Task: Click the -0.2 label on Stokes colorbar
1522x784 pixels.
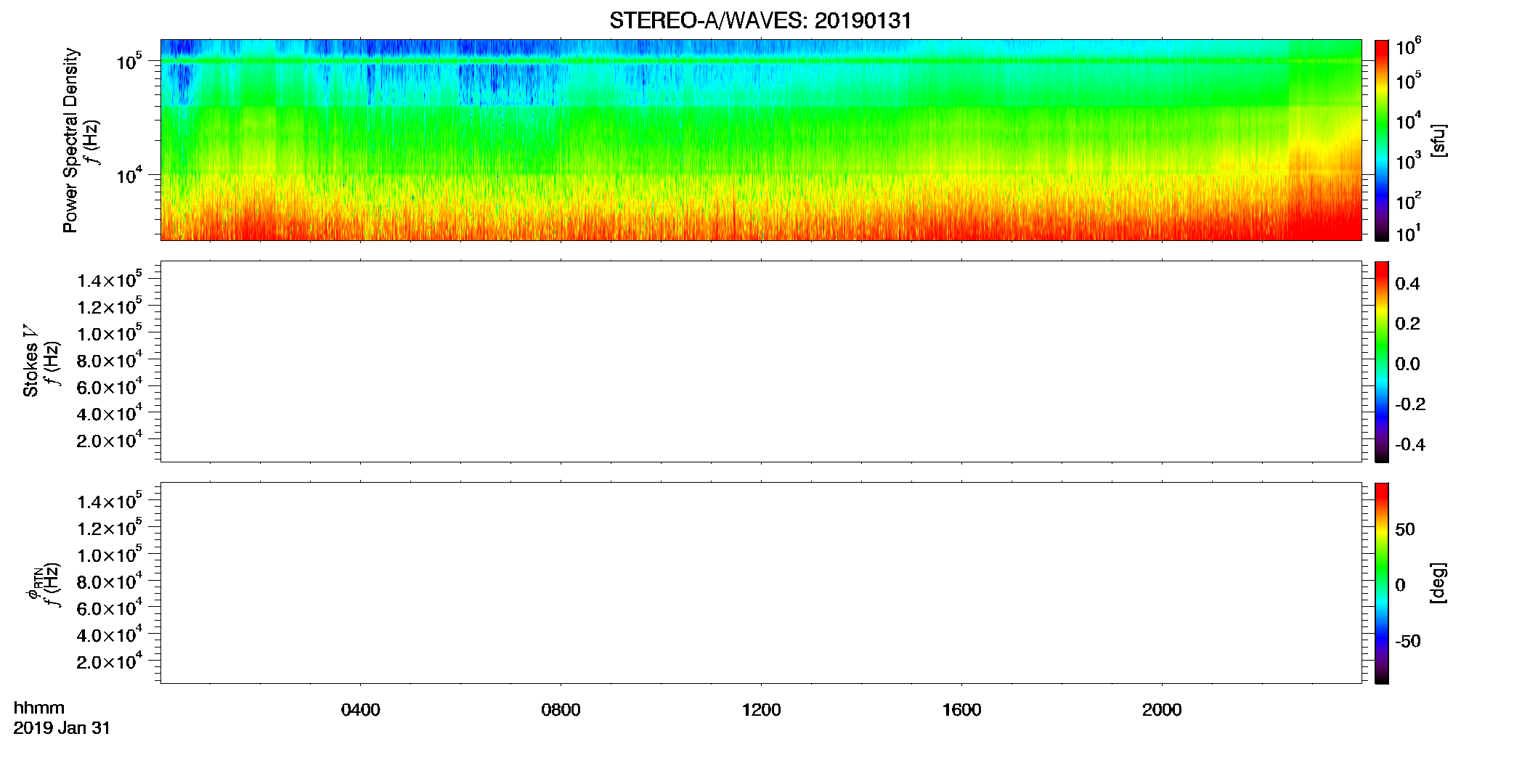Action: pyautogui.click(x=1410, y=404)
